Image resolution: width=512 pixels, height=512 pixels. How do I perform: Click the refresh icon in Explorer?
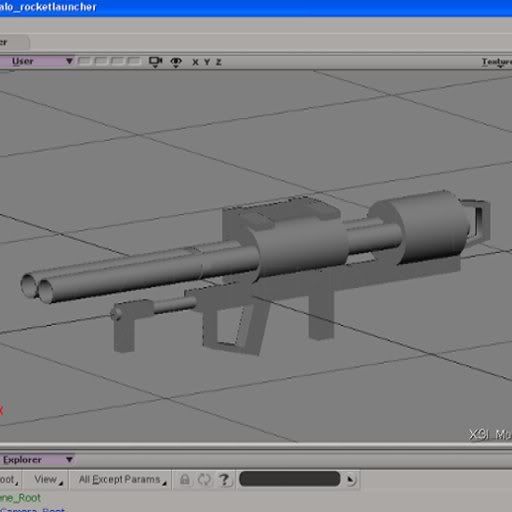pyautogui.click(x=204, y=480)
